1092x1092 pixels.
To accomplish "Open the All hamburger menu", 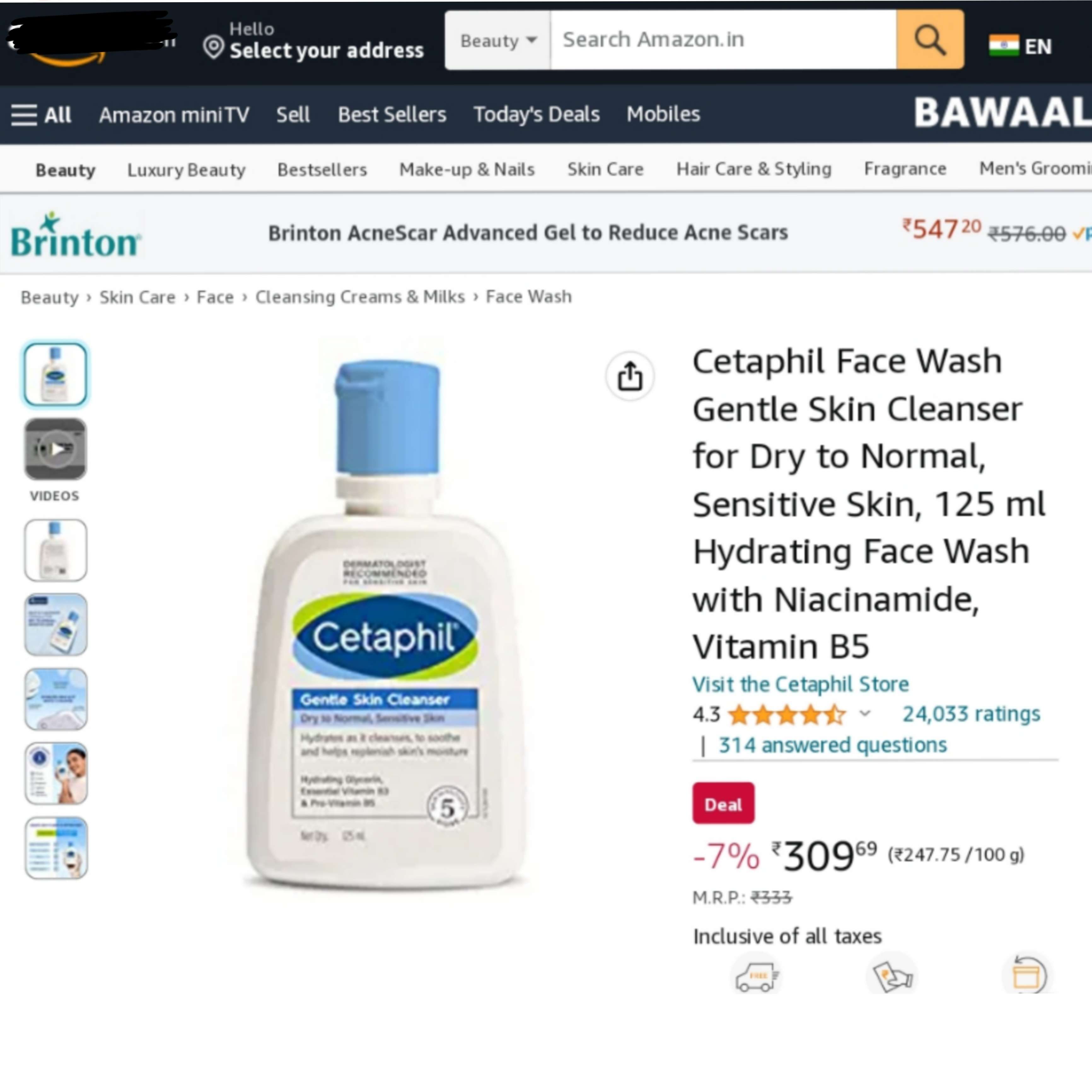I will [41, 115].
